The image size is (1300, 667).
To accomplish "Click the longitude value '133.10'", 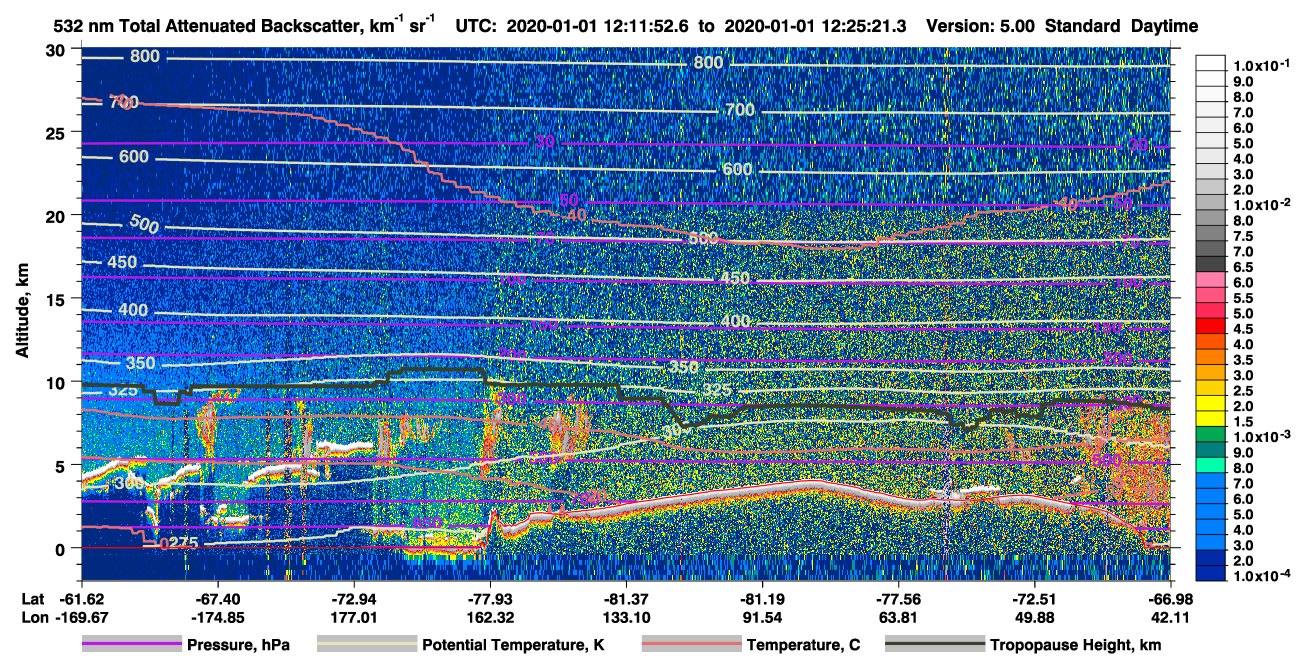I will (x=626, y=617).
